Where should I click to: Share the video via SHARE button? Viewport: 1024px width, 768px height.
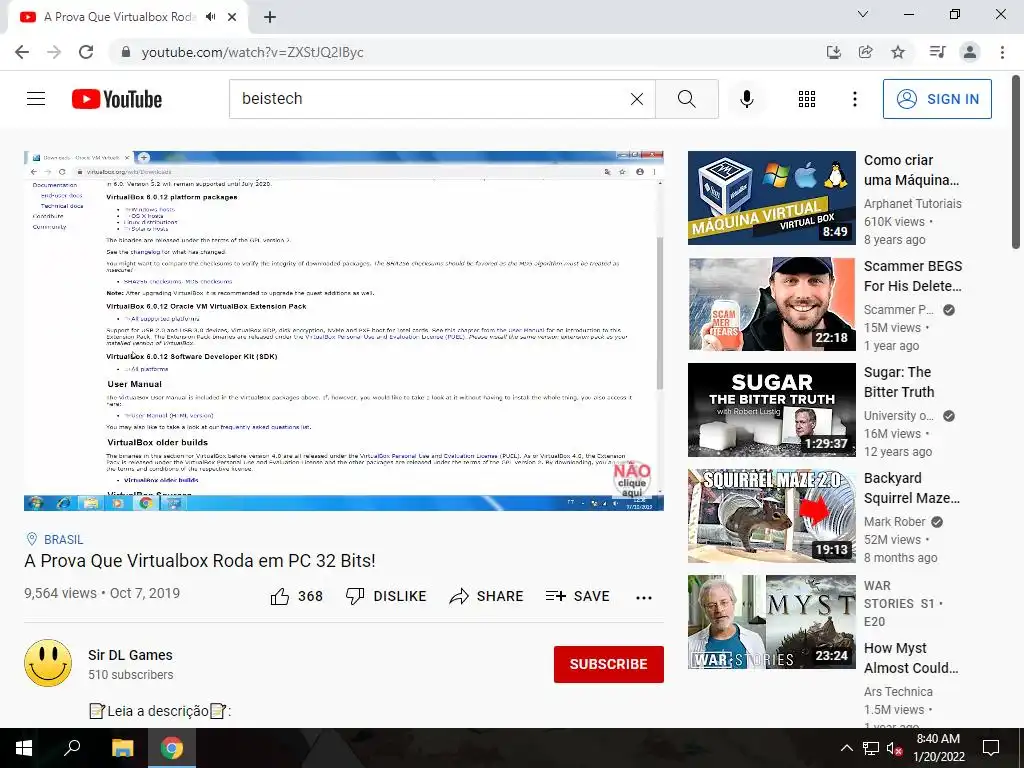pos(487,596)
